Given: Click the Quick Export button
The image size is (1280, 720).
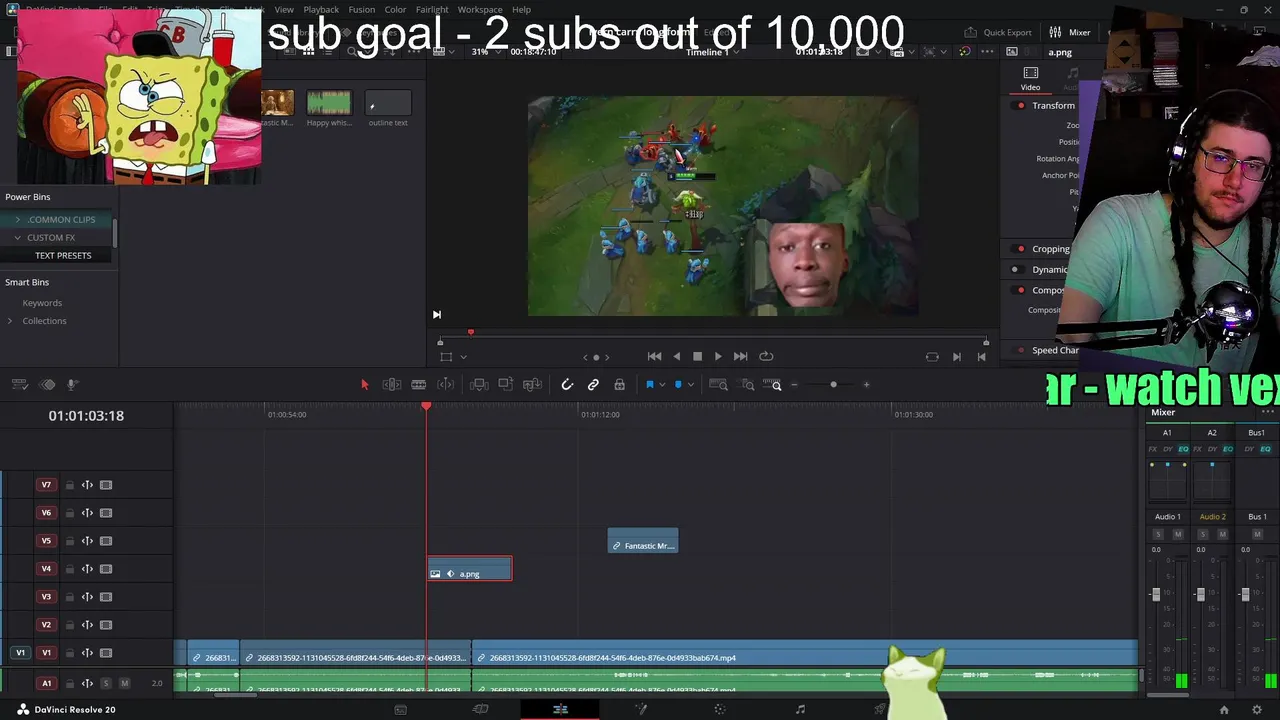Looking at the screenshot, I should 997,32.
